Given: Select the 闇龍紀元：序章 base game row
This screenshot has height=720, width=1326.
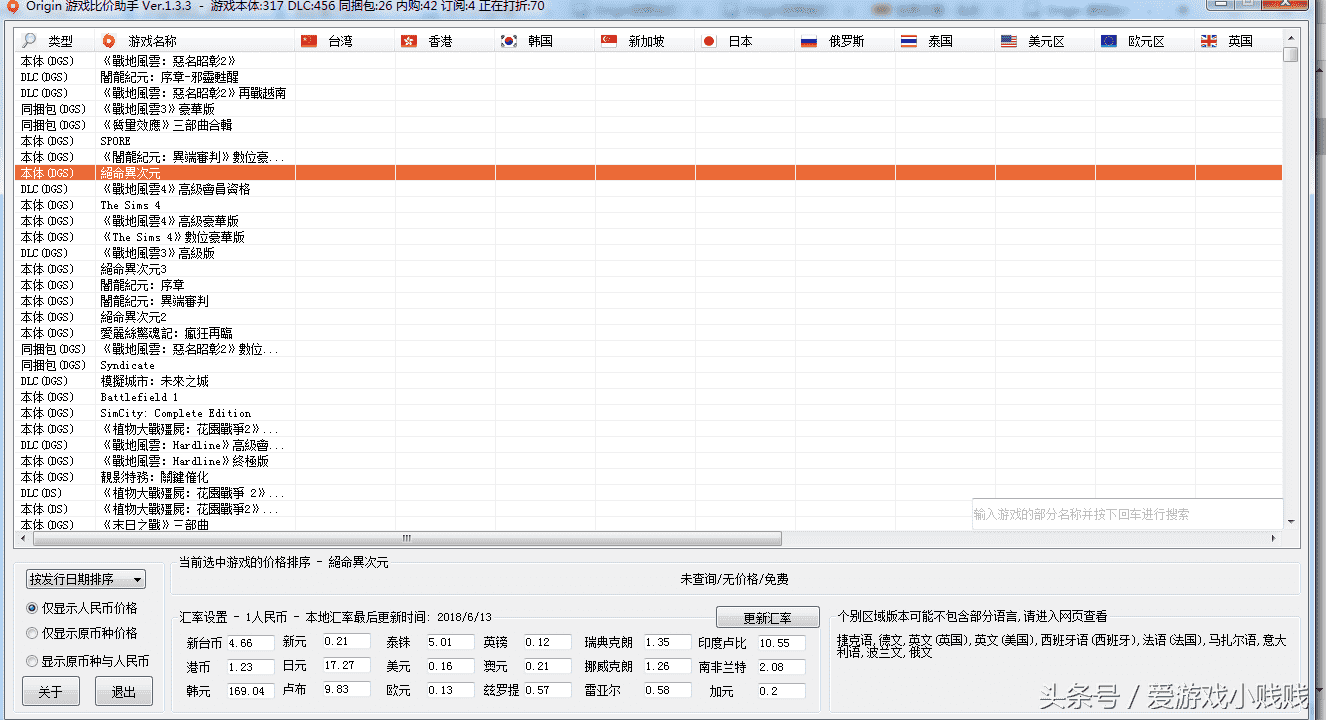Looking at the screenshot, I should point(649,285).
